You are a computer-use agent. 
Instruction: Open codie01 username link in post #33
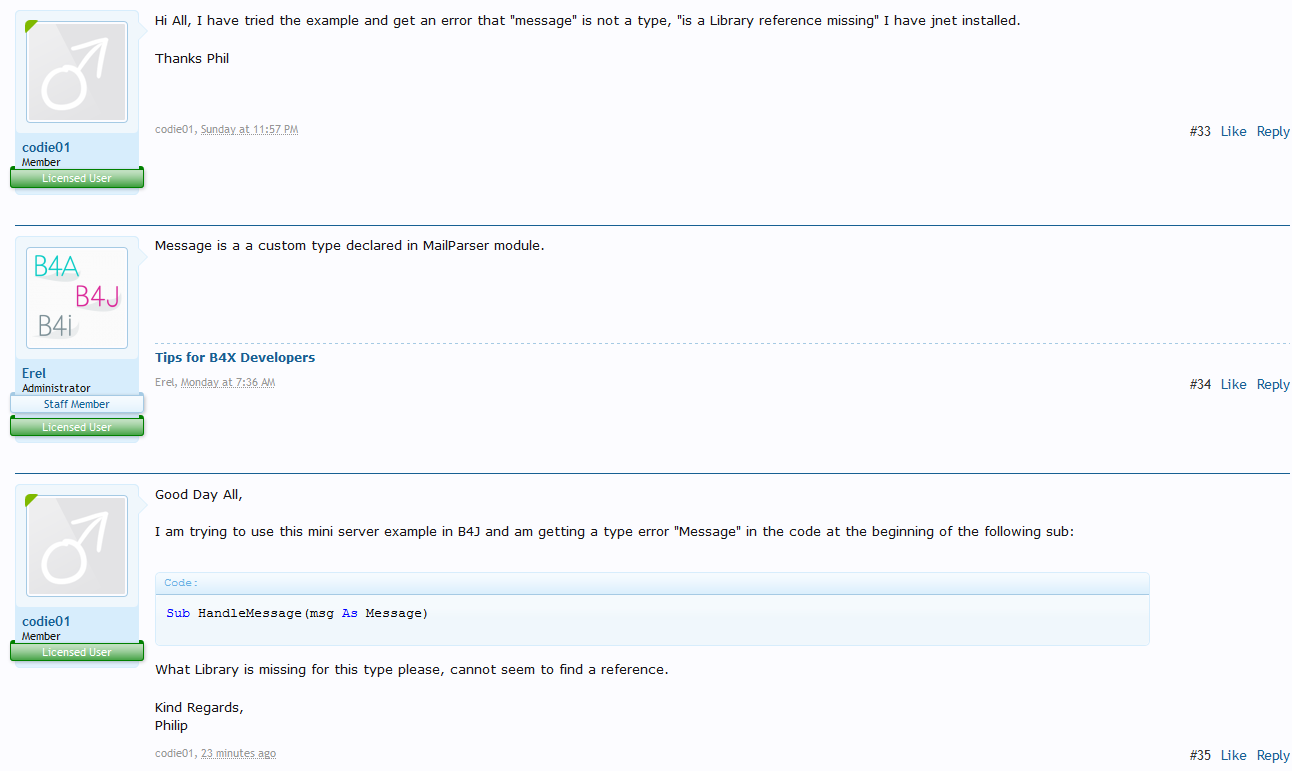pos(46,147)
